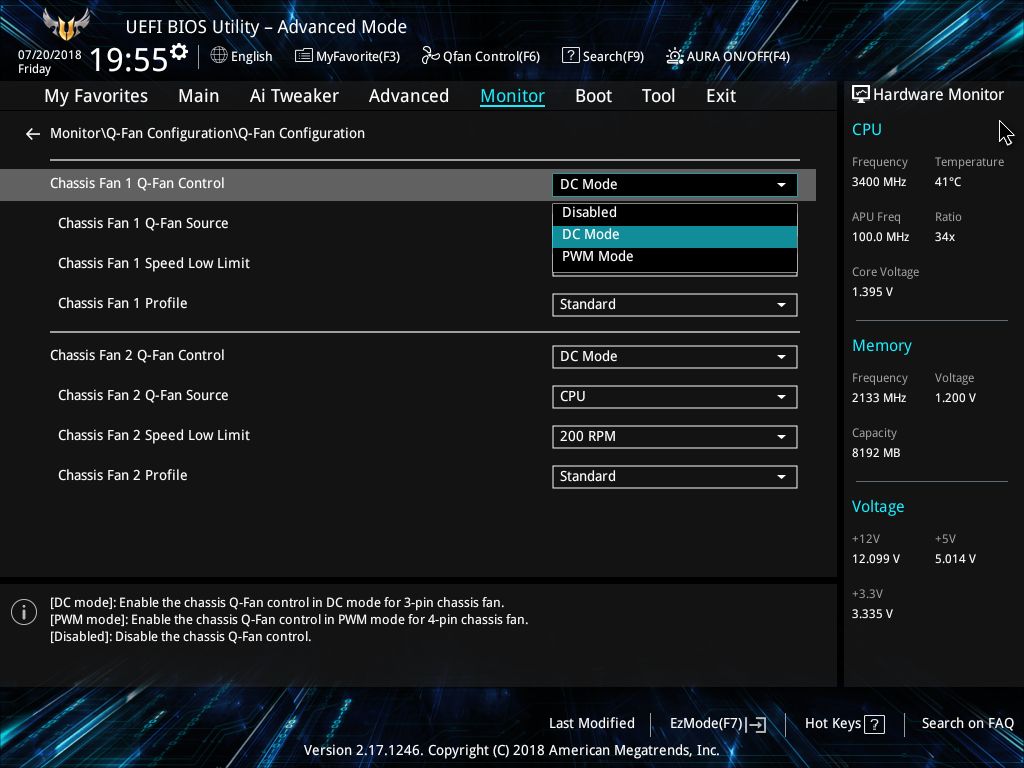Click the MyFavorite list icon
The image size is (1024, 768).
[304, 56]
